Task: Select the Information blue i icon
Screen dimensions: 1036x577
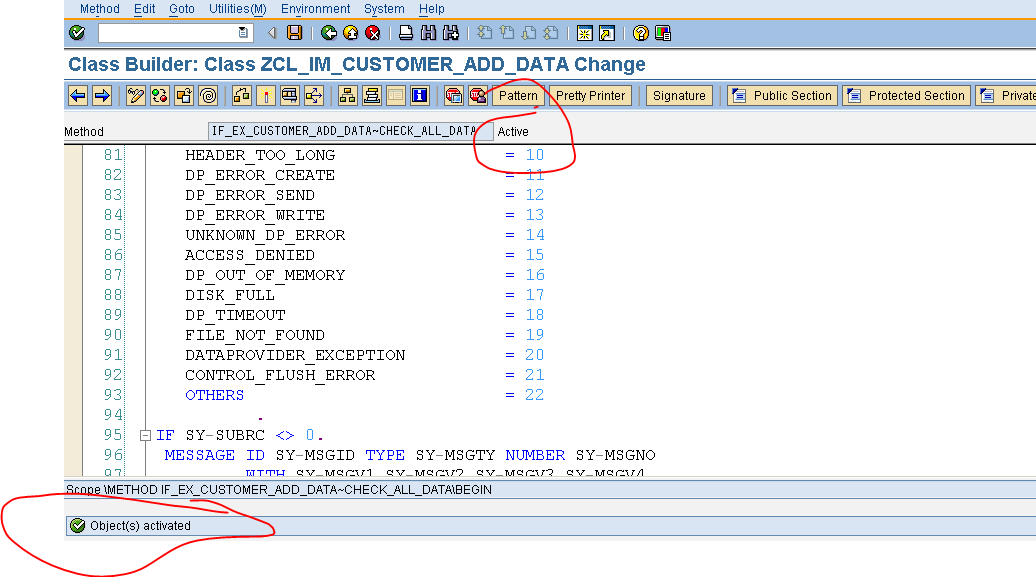Action: (417, 95)
